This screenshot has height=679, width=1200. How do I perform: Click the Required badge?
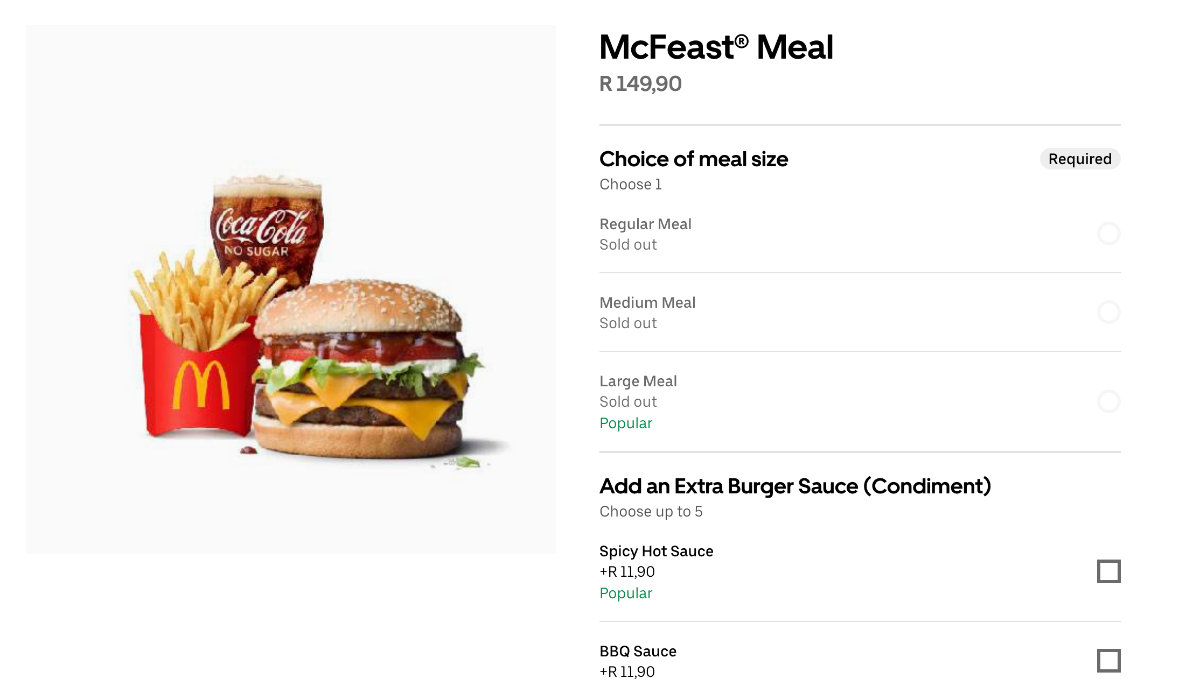1080,159
